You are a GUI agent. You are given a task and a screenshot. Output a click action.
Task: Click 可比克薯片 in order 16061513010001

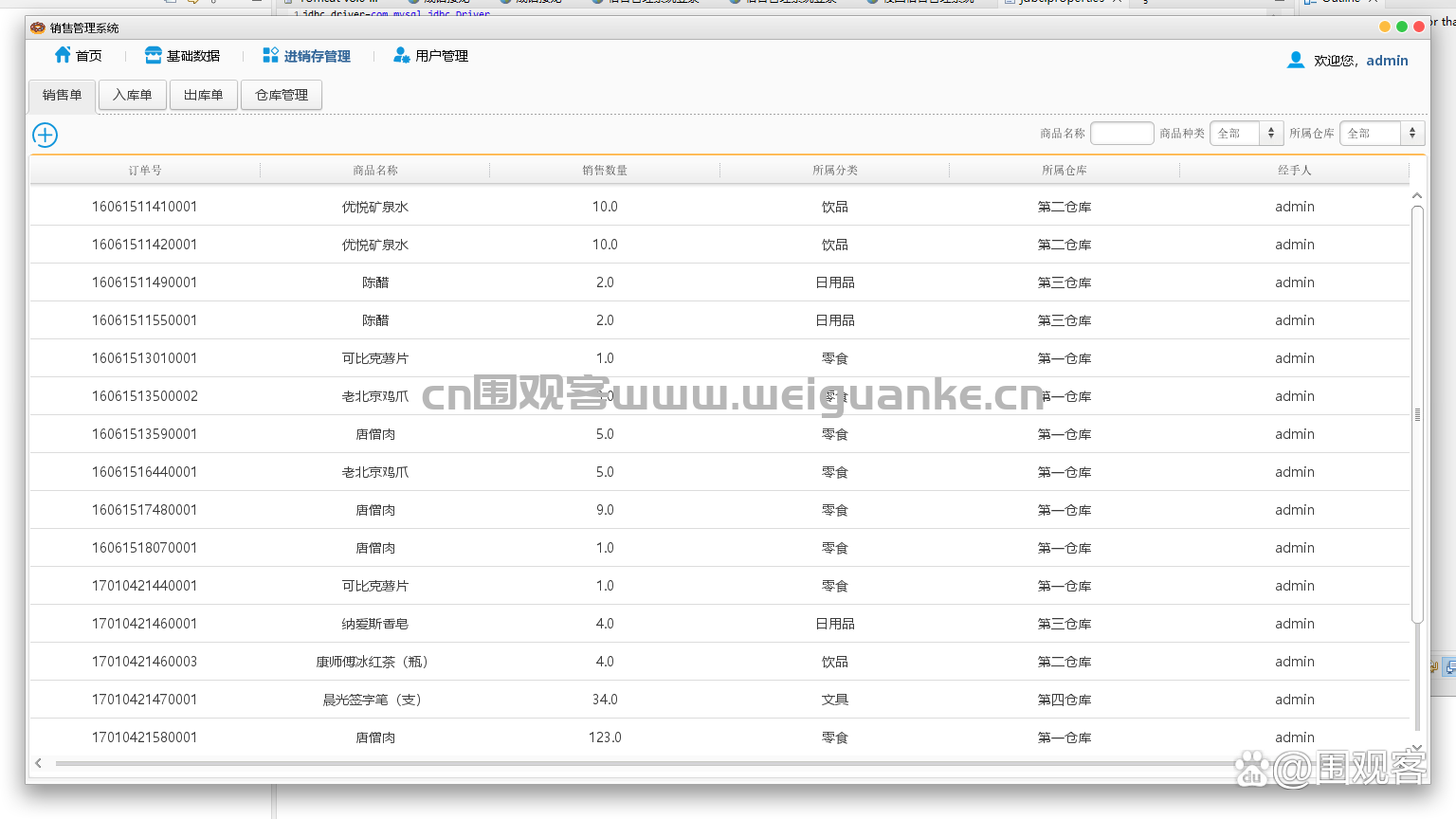click(375, 358)
